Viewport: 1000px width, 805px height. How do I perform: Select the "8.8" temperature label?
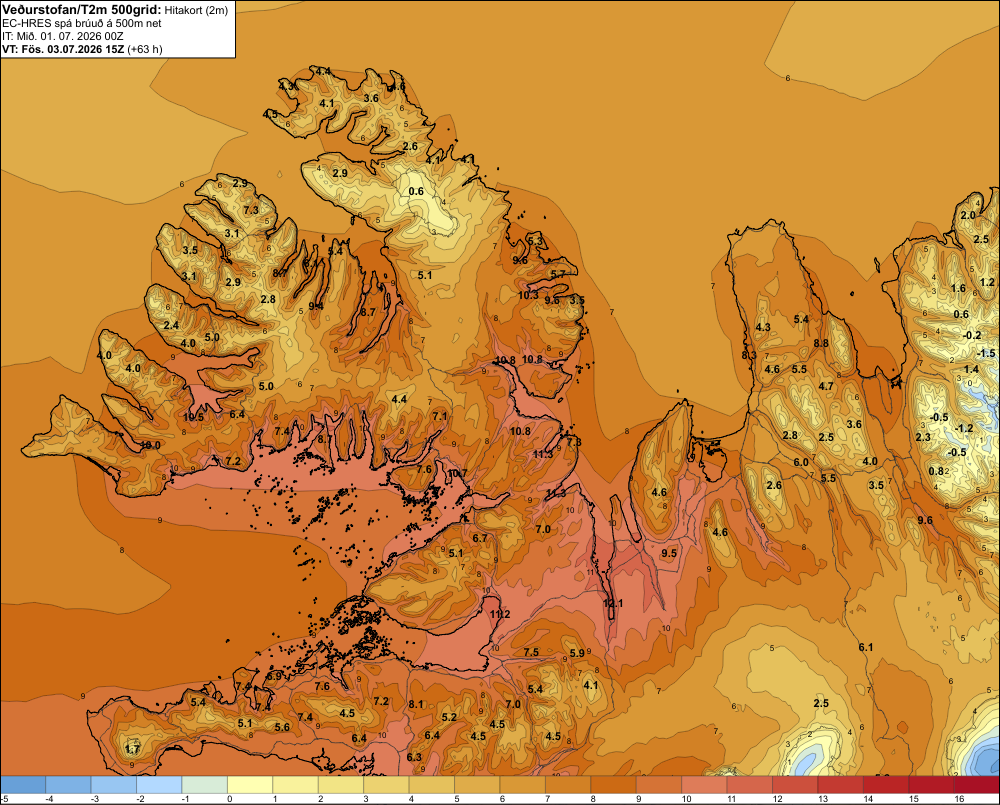pos(821,343)
